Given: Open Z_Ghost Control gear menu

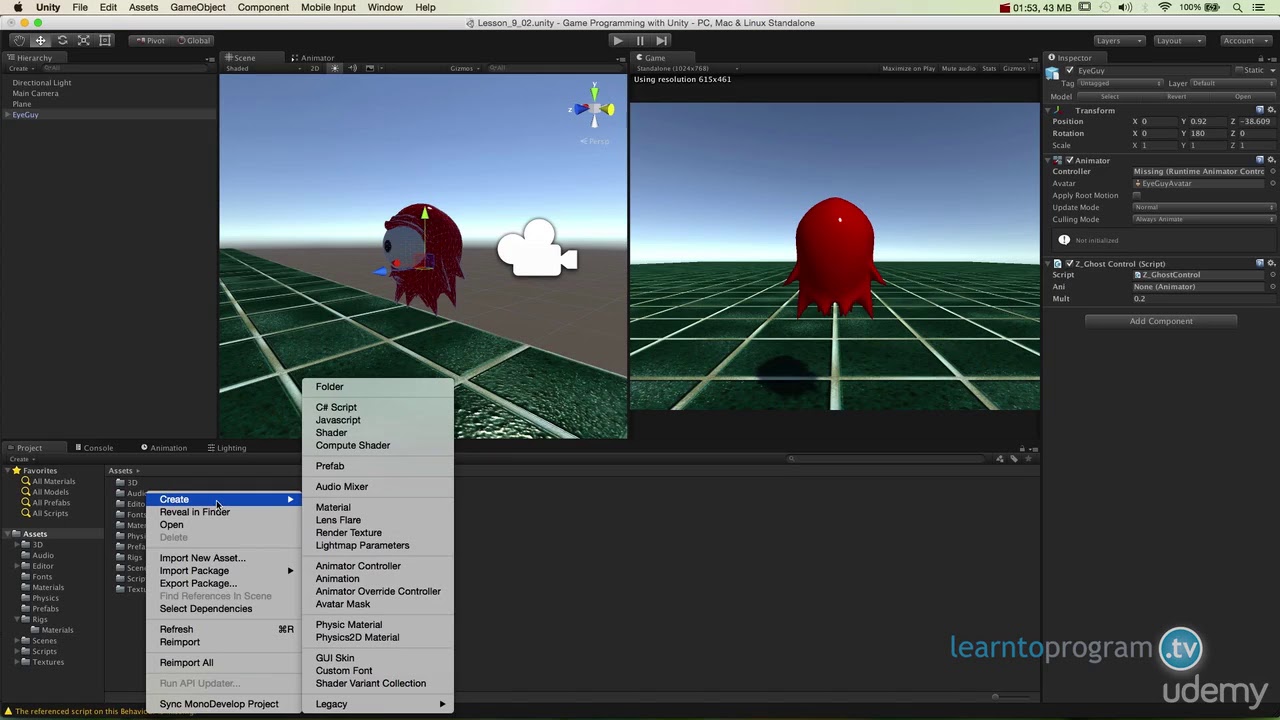Looking at the screenshot, I should [x=1271, y=264].
